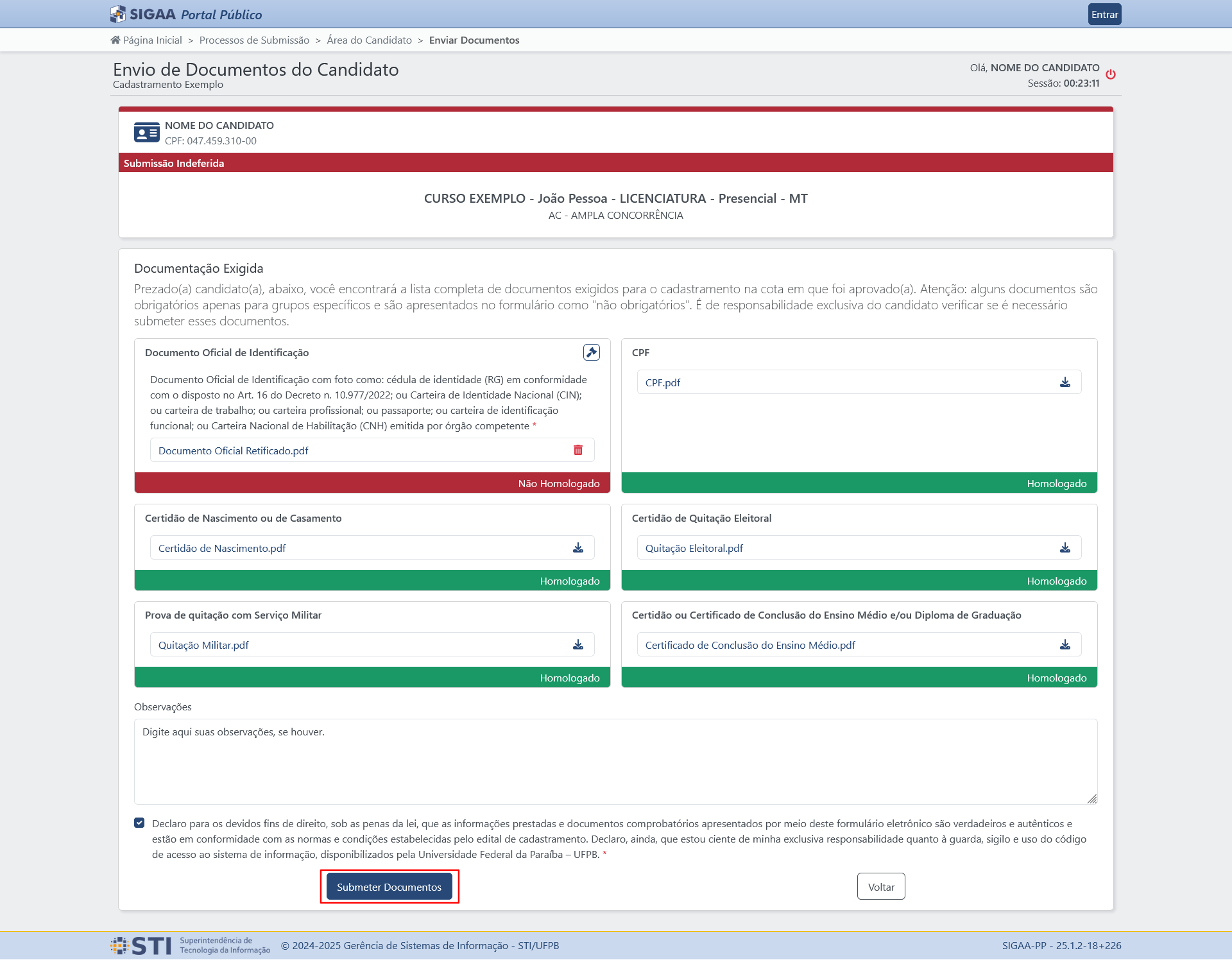Click Homologado status under Quitação Eleitoral

pyautogui.click(x=859, y=581)
